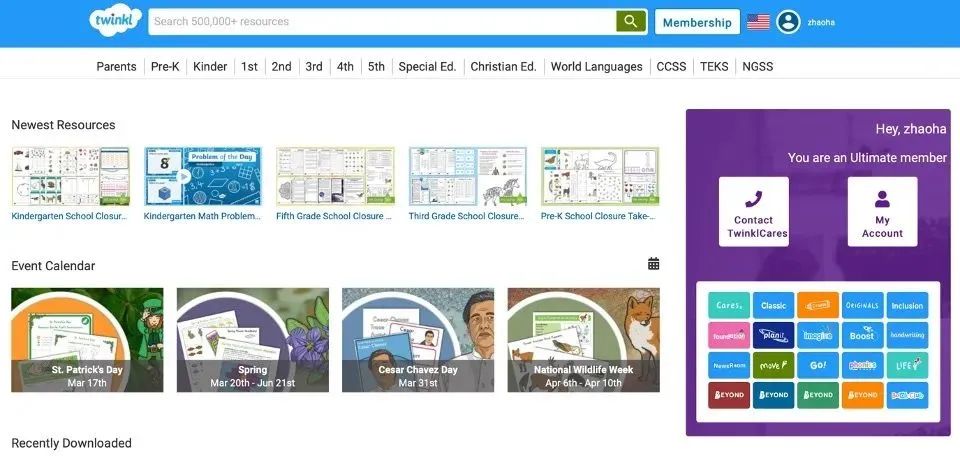Screen dimensions: 960x456
Task: Click the Pre-K School Closure Take- title link
Action: pyautogui.click(x=598, y=216)
